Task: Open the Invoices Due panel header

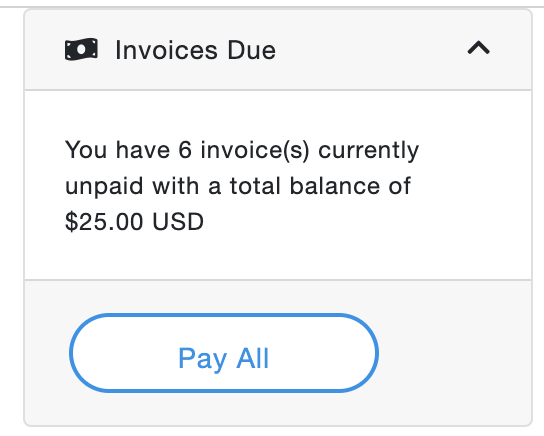Action: coord(278,50)
